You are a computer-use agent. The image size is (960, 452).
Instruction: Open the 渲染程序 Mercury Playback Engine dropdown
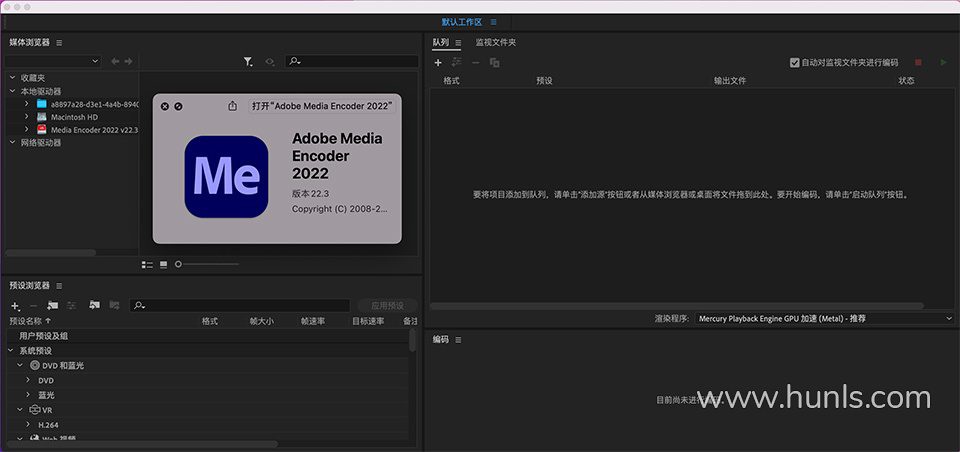[824, 318]
